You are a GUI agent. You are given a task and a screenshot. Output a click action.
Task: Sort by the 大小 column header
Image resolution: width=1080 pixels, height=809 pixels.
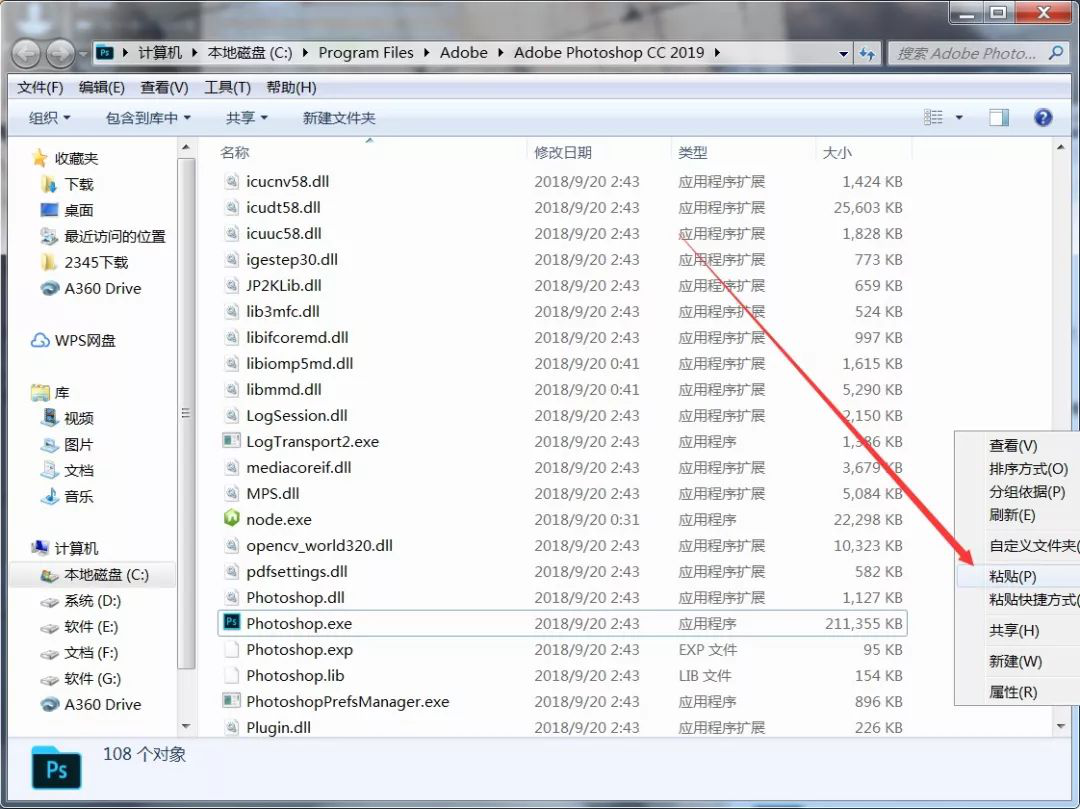(837, 152)
